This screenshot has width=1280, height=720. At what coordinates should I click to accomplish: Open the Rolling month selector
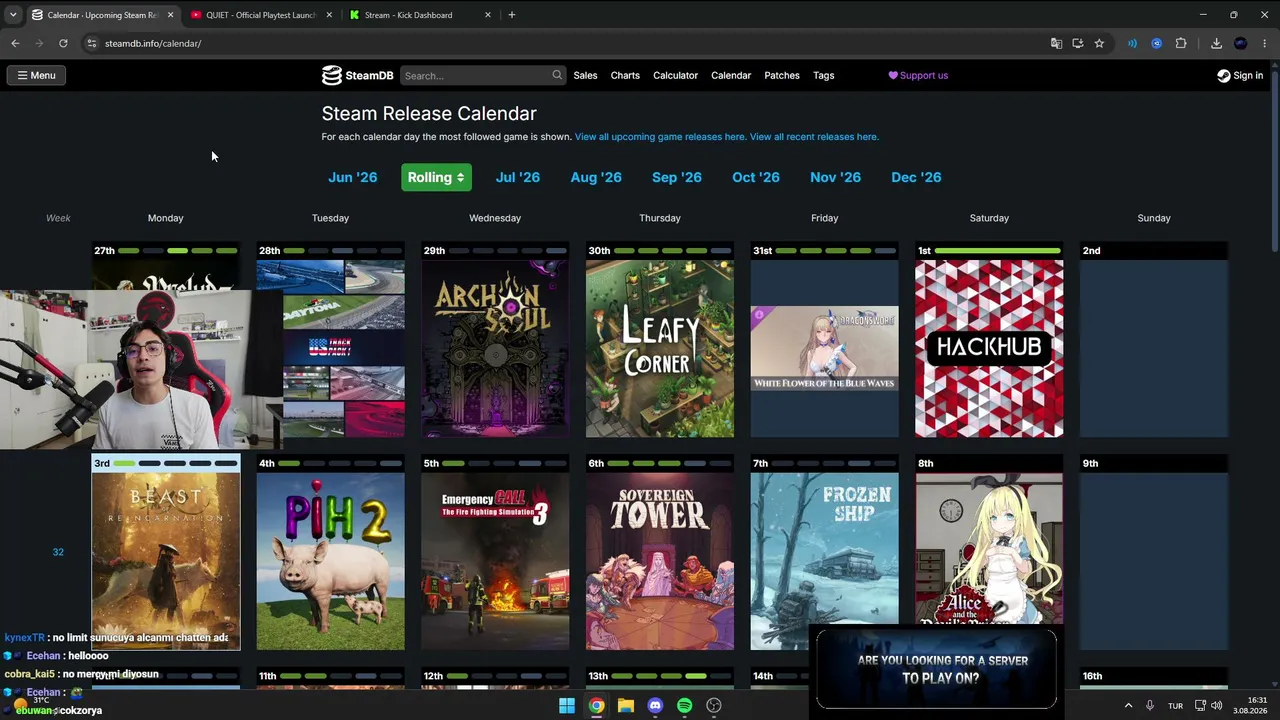(436, 177)
